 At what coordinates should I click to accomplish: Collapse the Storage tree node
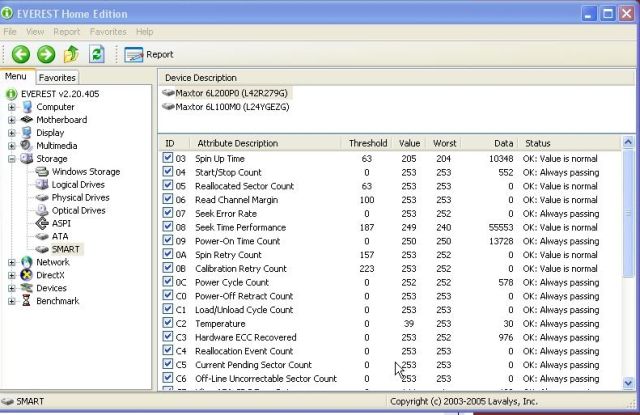click(12, 159)
